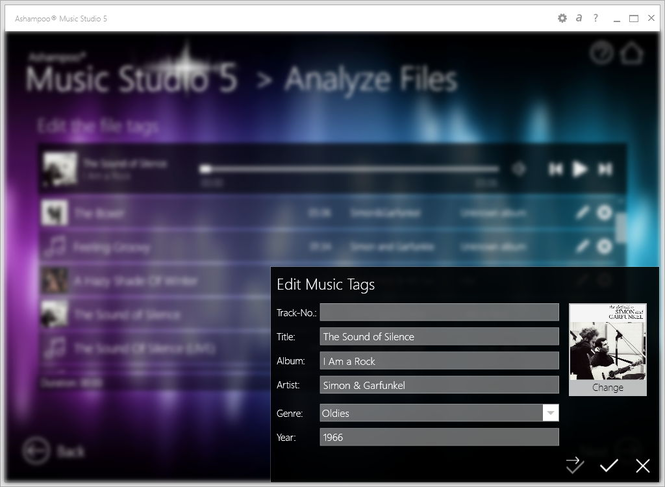Click Year field showing 1966

[x=439, y=437]
